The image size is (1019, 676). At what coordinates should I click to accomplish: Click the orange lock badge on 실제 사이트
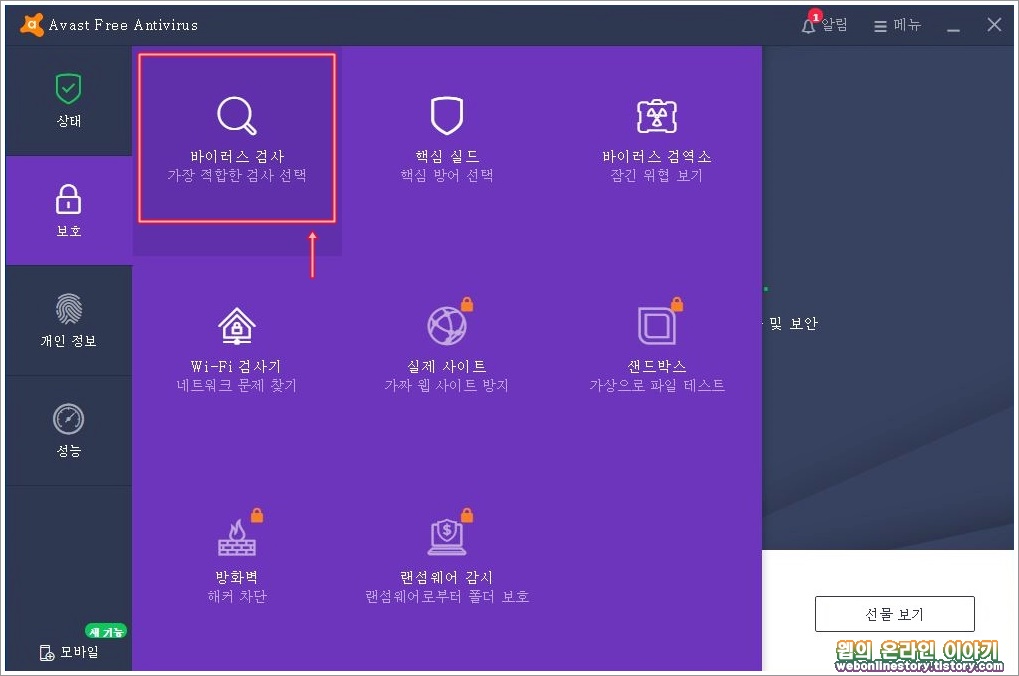click(x=467, y=304)
